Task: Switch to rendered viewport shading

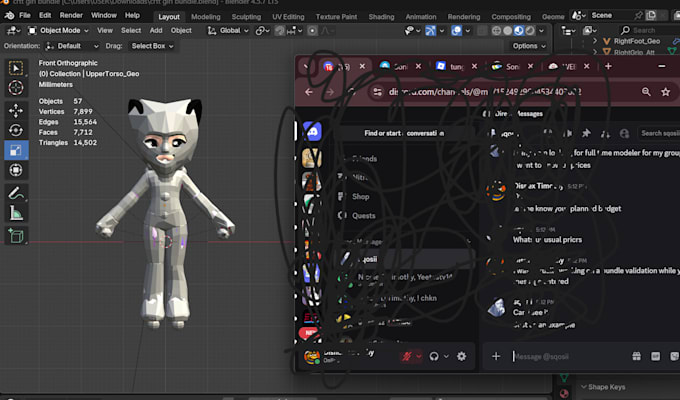Action: pos(530,30)
